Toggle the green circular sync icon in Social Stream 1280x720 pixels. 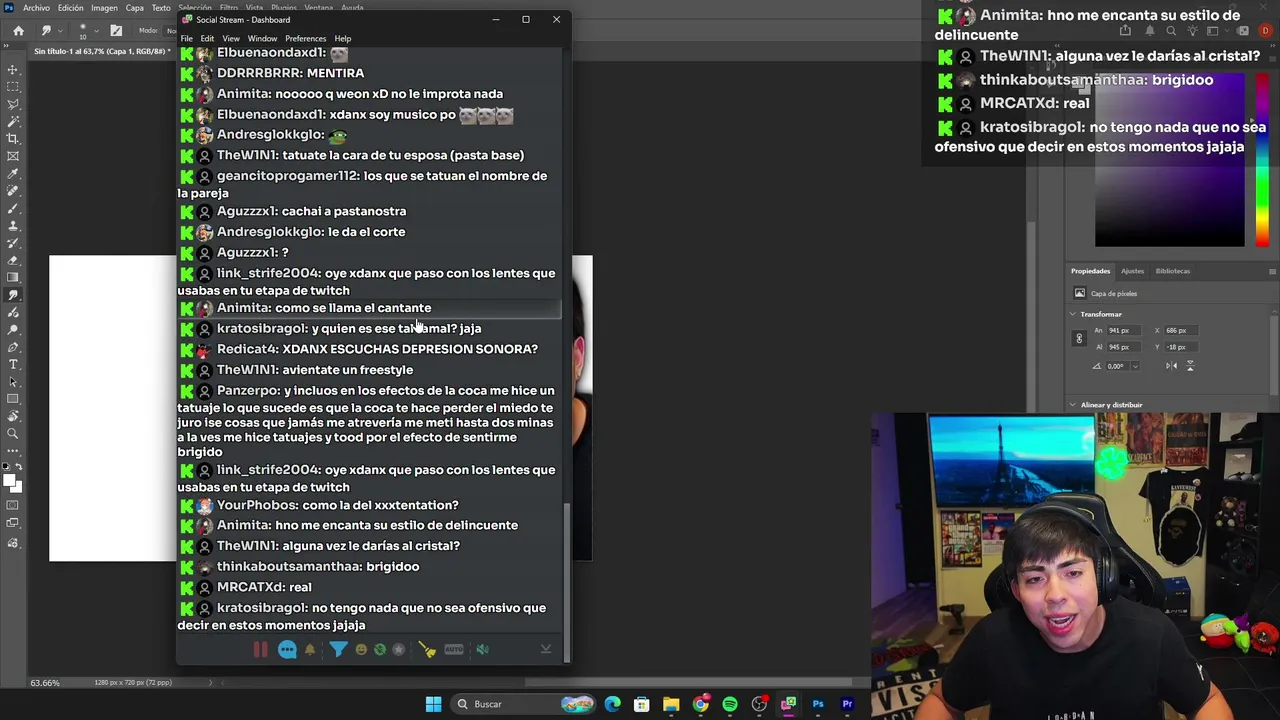point(380,650)
